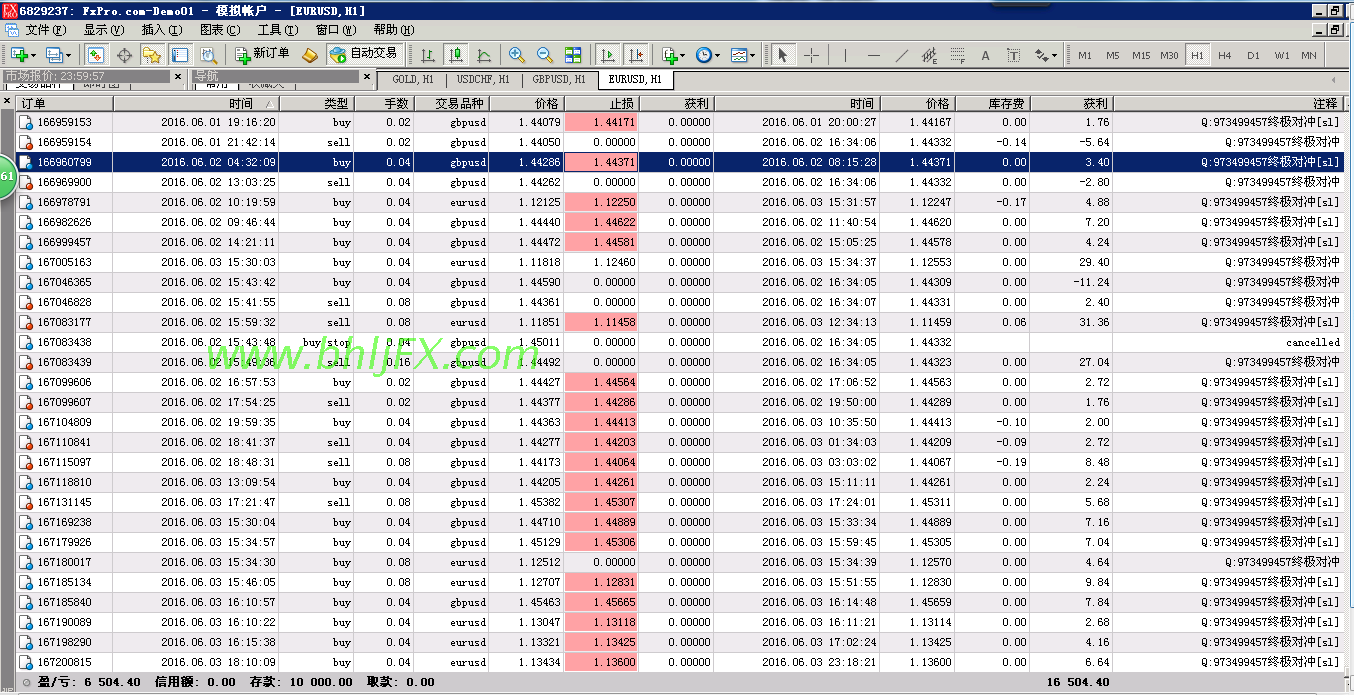Switch chart to candlesticks style
This screenshot has height=695, width=1354.
click(x=456, y=55)
